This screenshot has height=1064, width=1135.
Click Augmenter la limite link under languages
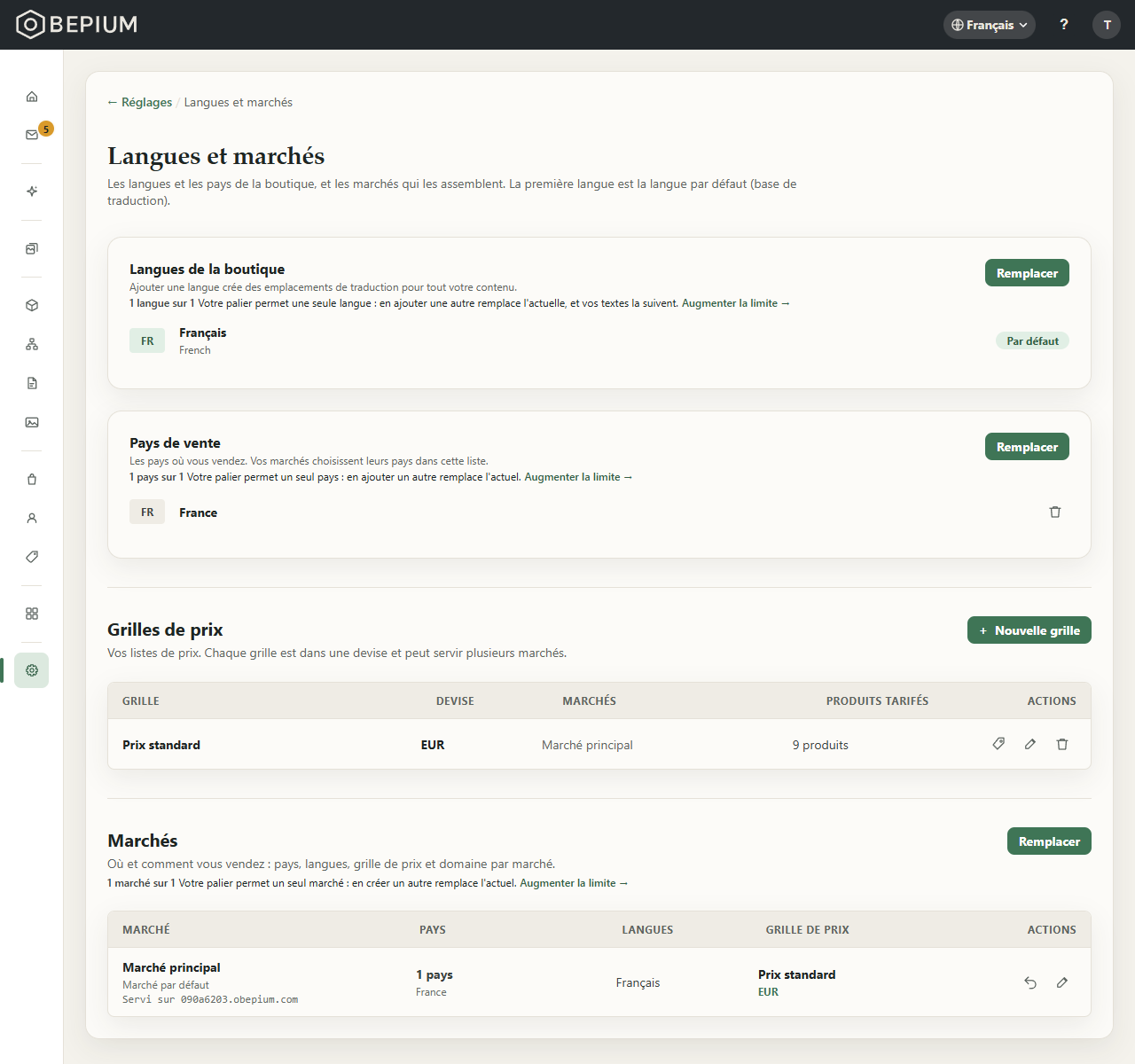coord(736,303)
